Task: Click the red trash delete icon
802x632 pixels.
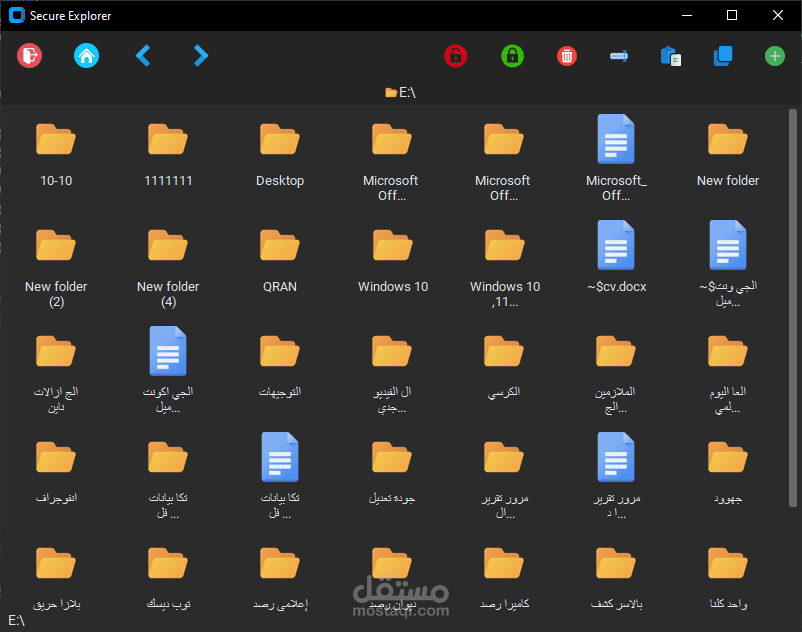Action: click(567, 56)
